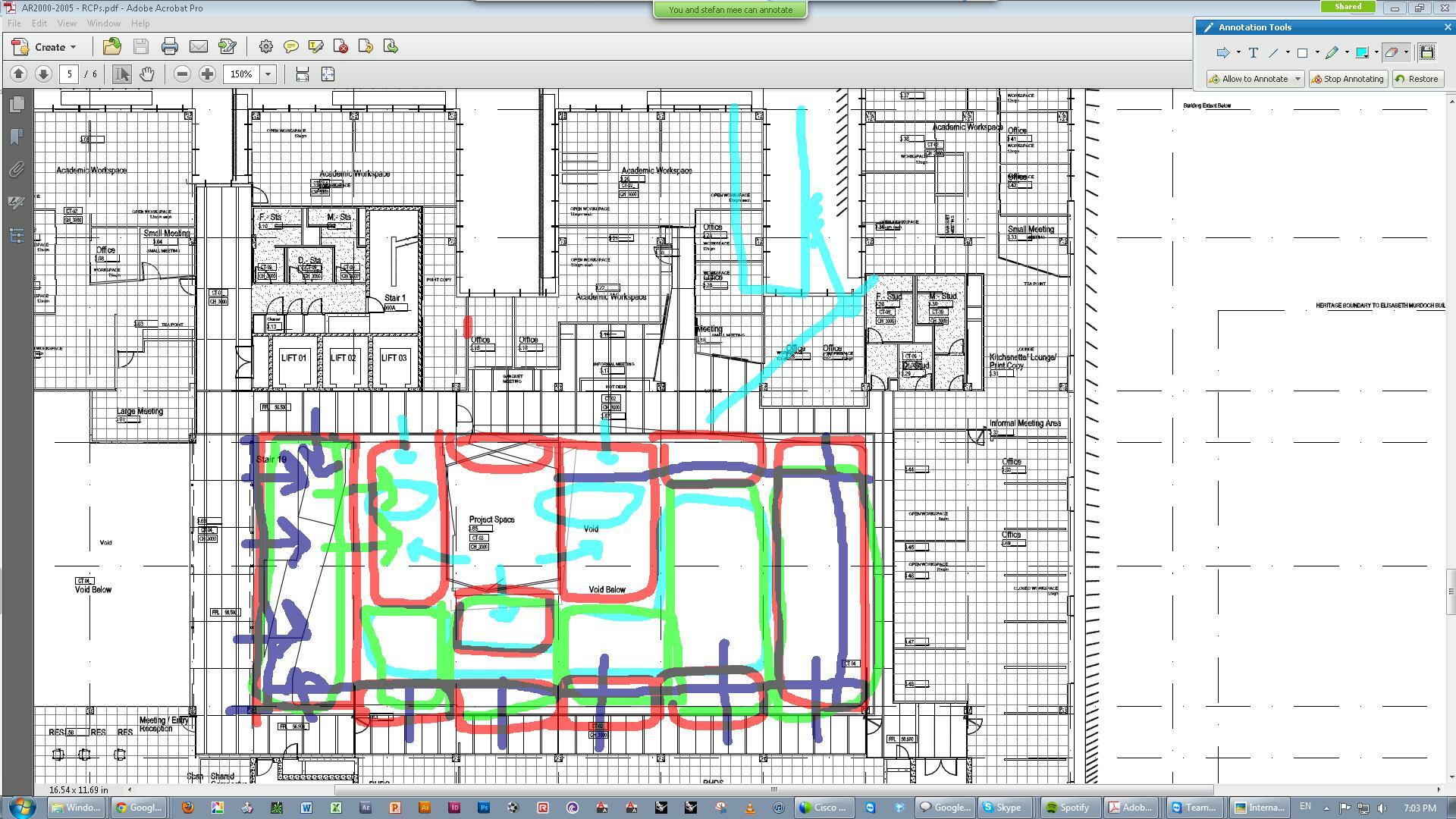Click the rotate page icon
Screen dimensions: 1456x819
point(366,47)
